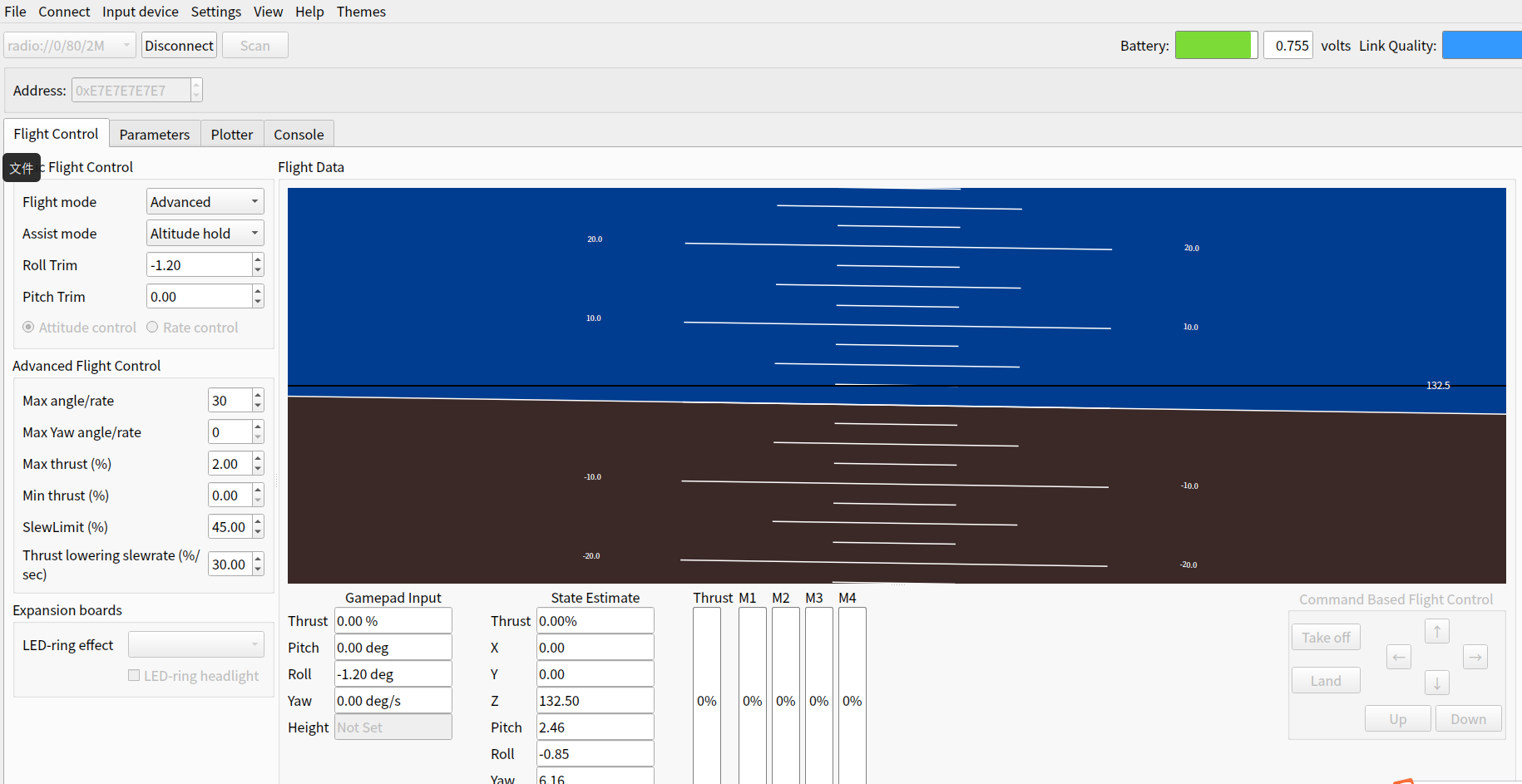Select the Attitude control radio button
The image size is (1522, 784).
click(29, 328)
